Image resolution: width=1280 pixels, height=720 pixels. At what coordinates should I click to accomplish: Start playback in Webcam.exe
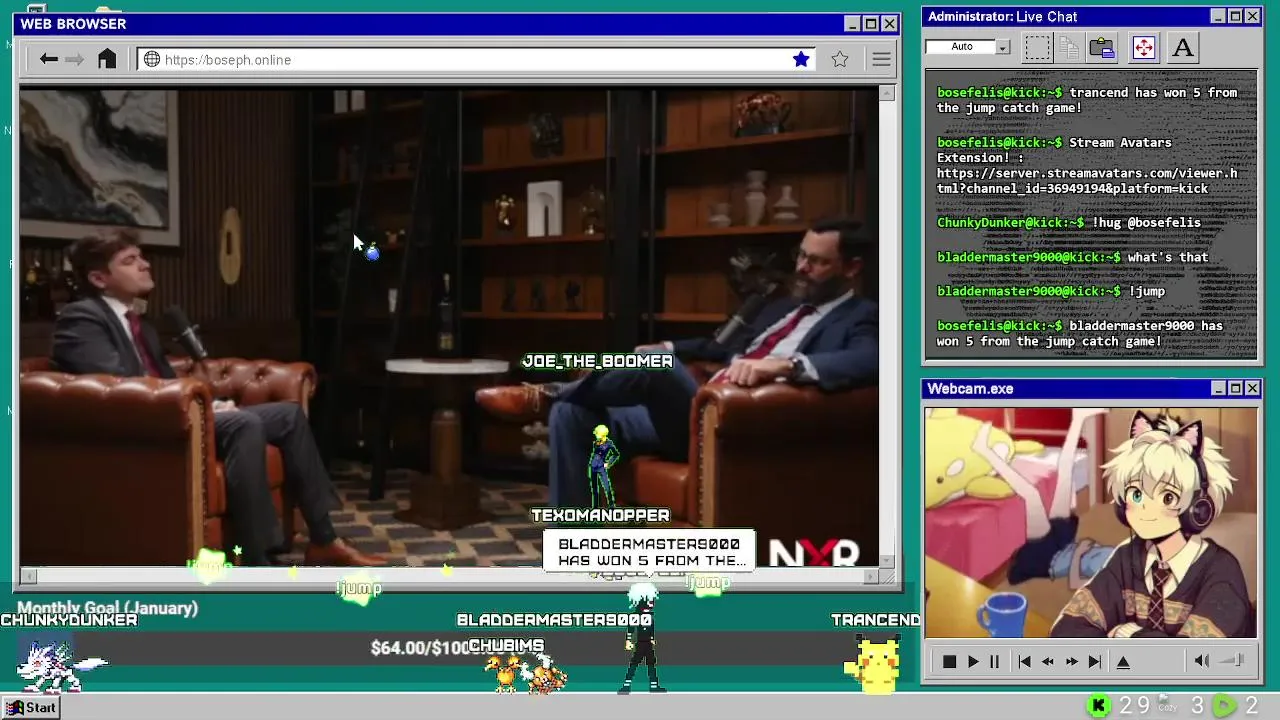click(x=972, y=661)
